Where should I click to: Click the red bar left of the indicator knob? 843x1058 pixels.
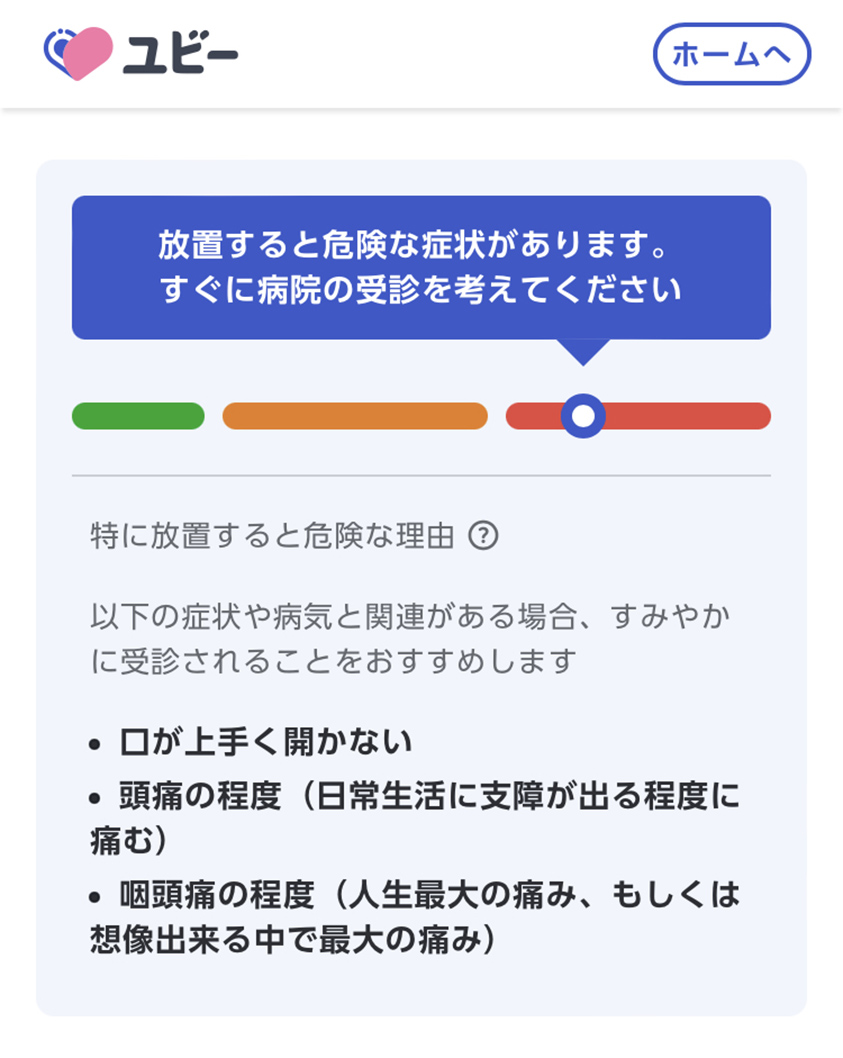click(534, 416)
